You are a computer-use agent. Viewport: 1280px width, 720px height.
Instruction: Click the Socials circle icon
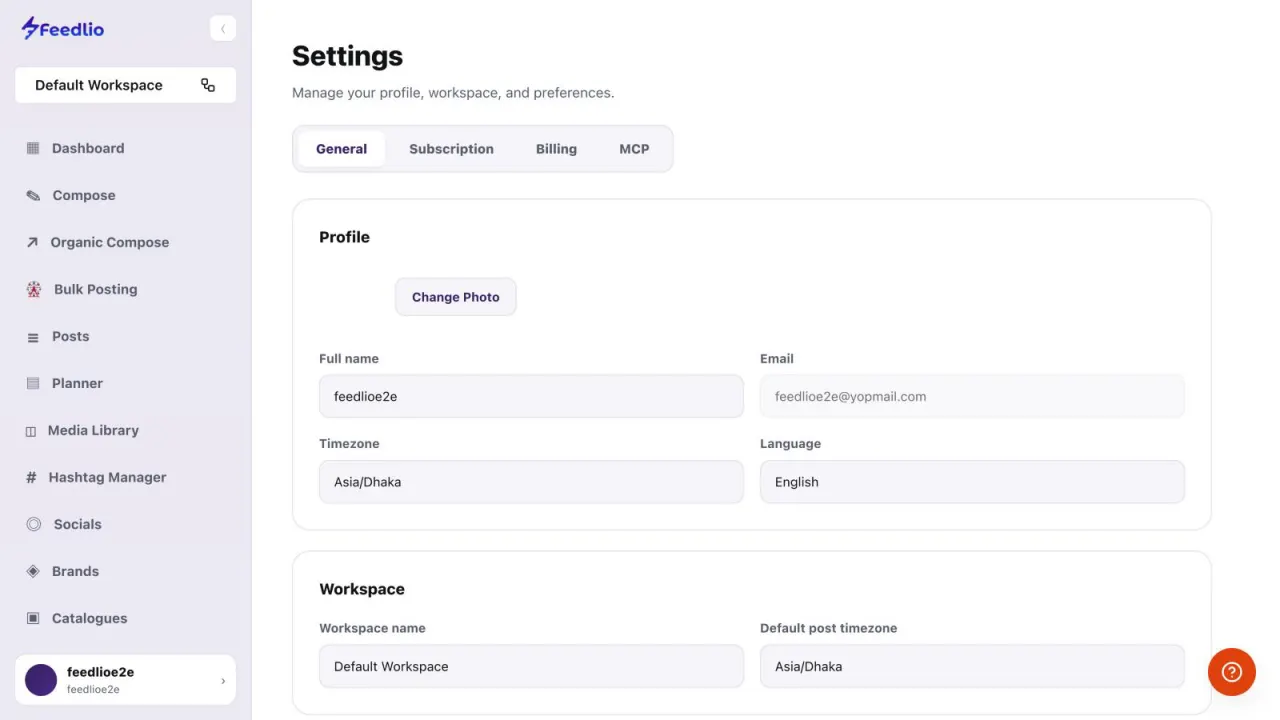pyautogui.click(x=34, y=524)
